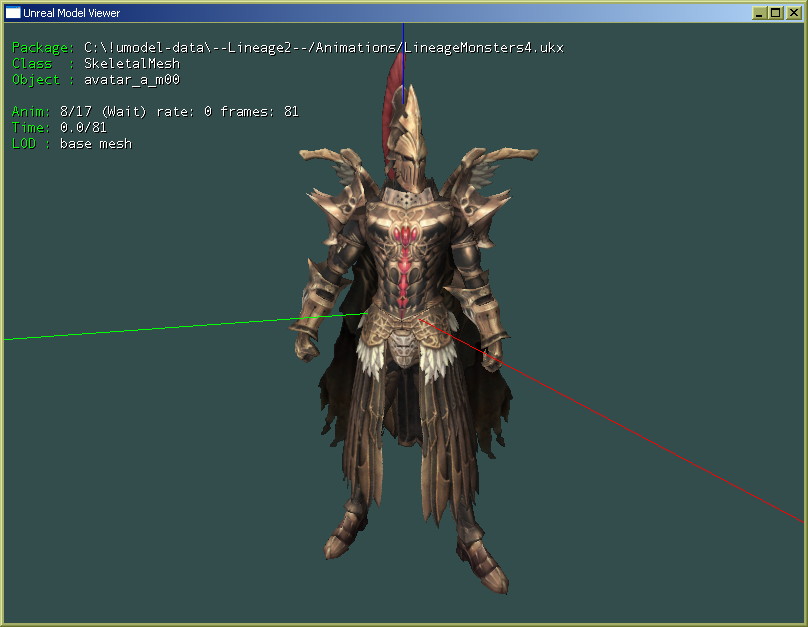Click the Time 0.0/81 readout
Screen dimensions: 808x627
pyautogui.click(x=59, y=127)
